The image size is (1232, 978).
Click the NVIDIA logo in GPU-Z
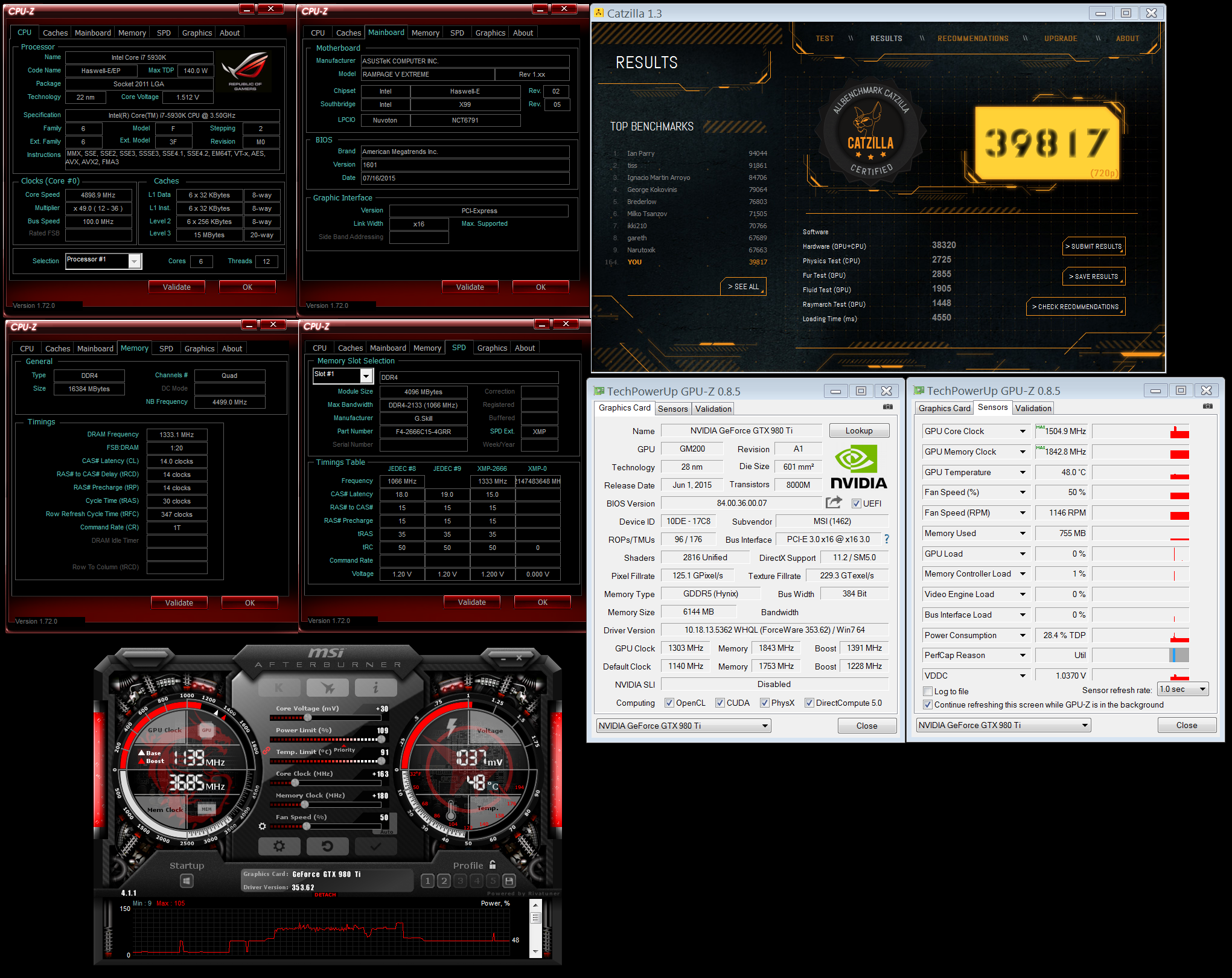pos(858,467)
